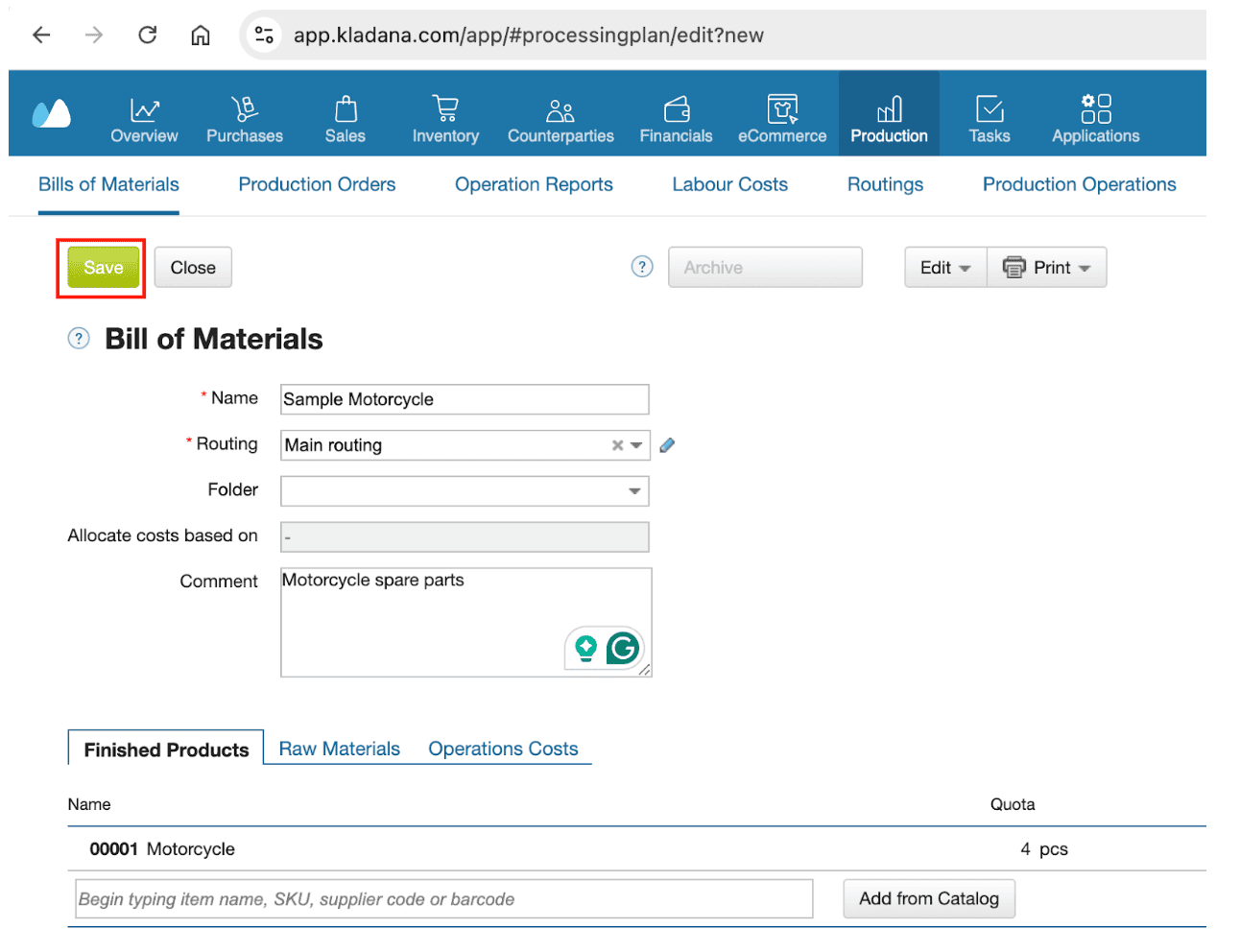Screen dimensions: 1240x952
Task: Click the 00001 Motorcycle product row
Action: [636, 849]
